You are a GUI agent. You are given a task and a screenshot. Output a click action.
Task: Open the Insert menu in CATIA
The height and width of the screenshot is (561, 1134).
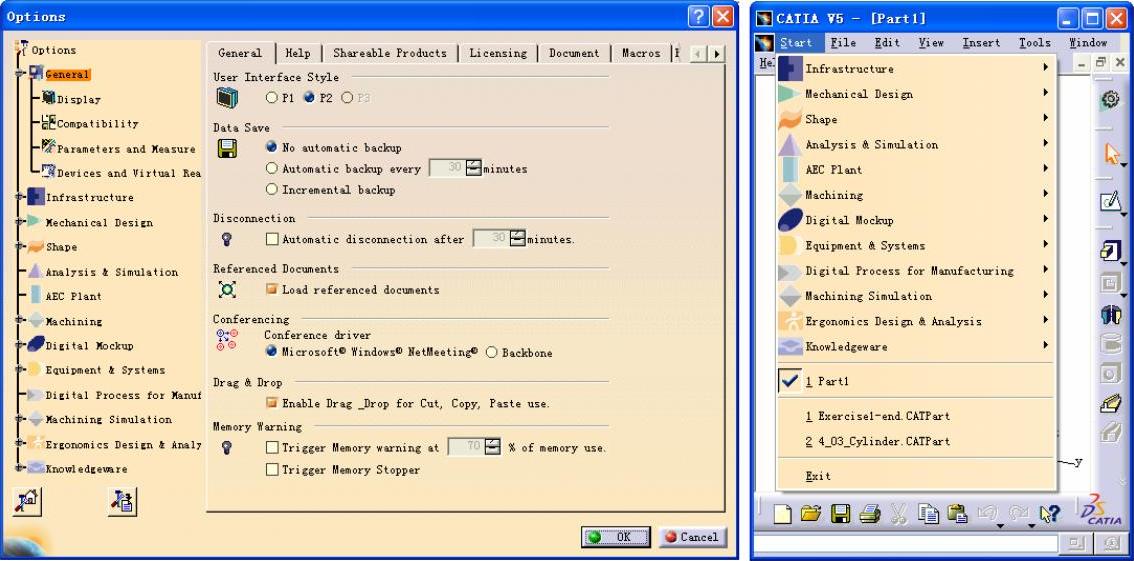981,43
